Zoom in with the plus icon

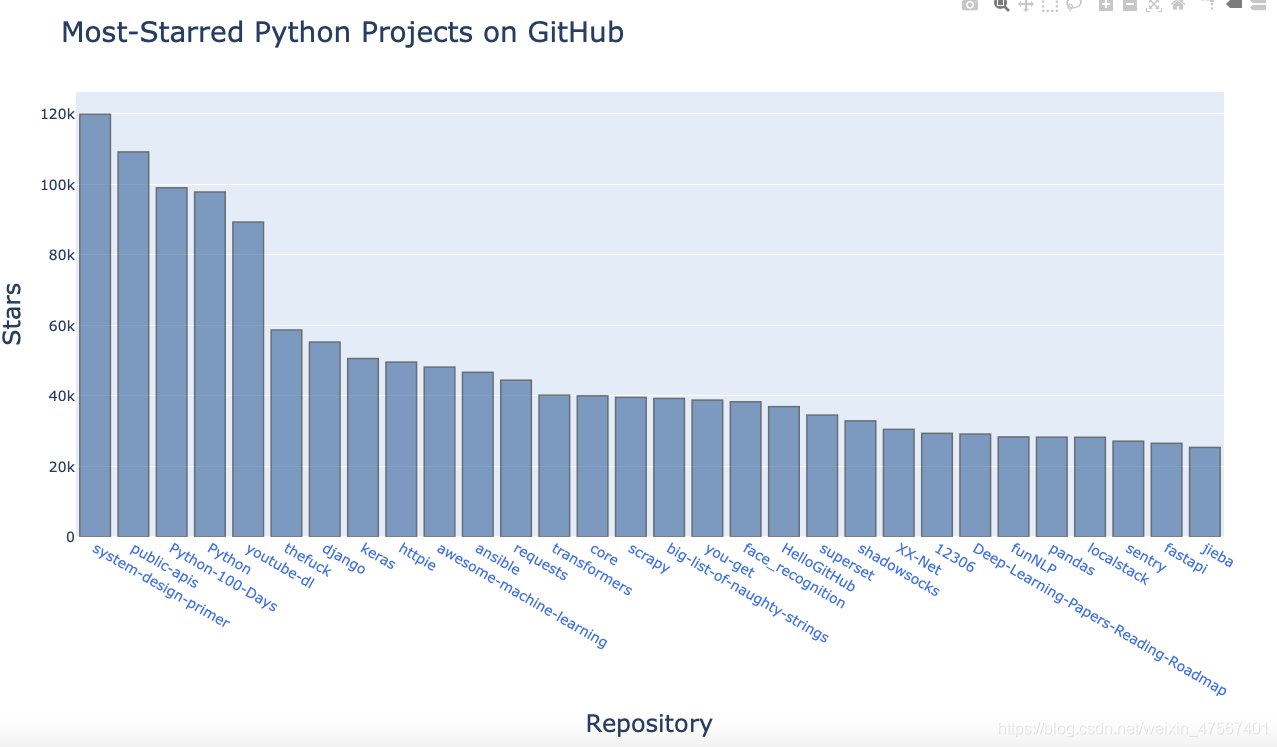1106,5
